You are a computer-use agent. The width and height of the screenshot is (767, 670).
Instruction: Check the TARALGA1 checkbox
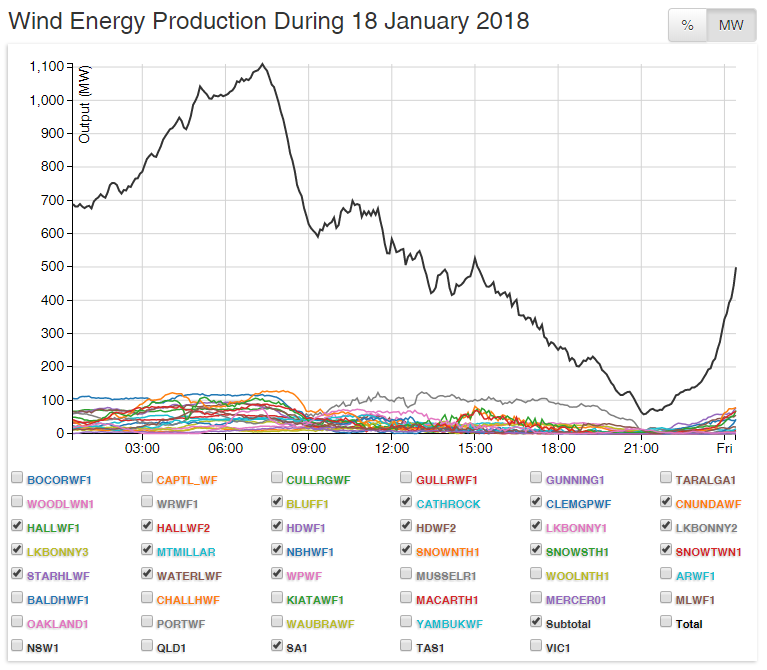coord(666,479)
